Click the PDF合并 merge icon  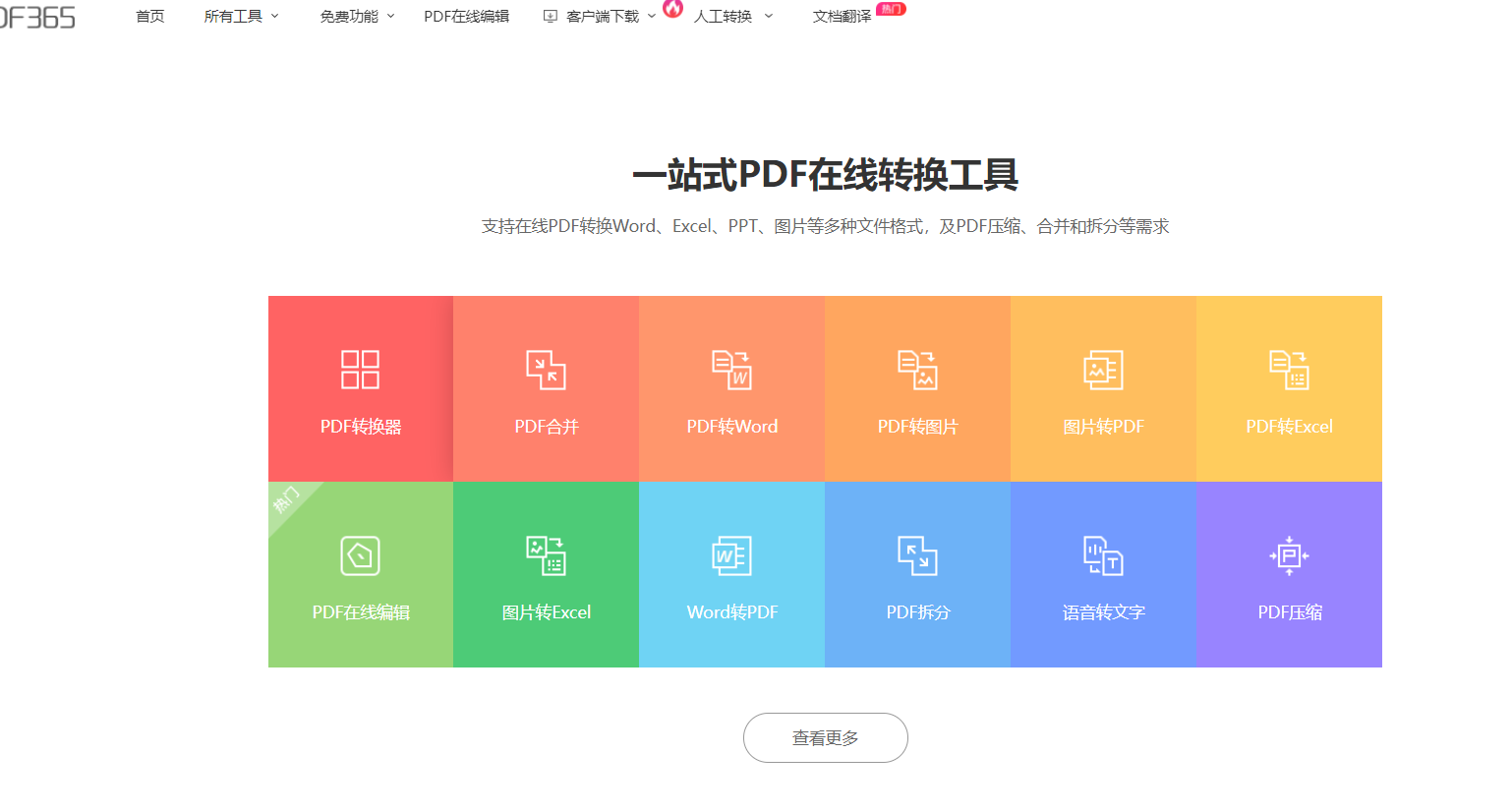pos(546,370)
